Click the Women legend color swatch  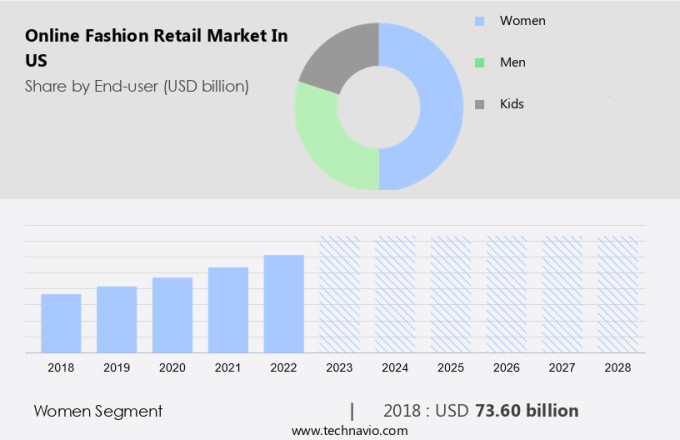[479, 21]
